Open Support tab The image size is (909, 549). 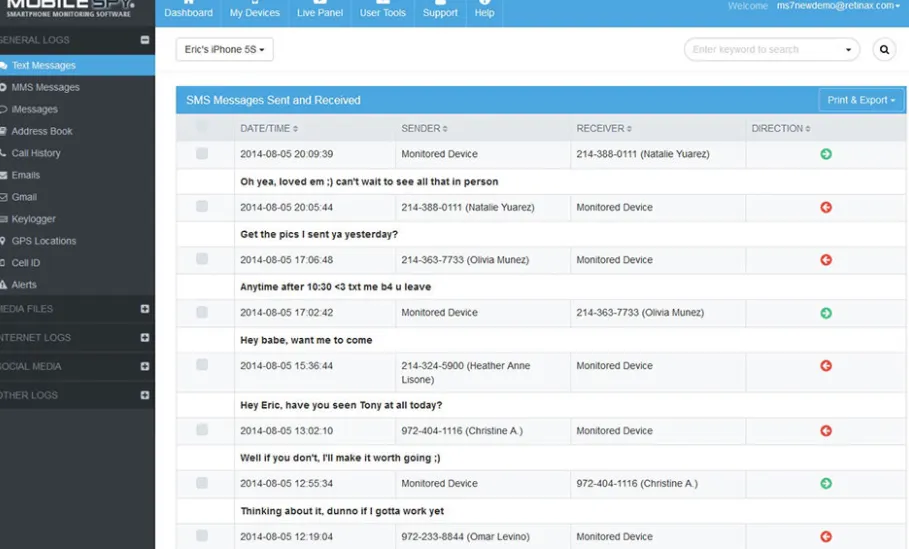click(440, 12)
